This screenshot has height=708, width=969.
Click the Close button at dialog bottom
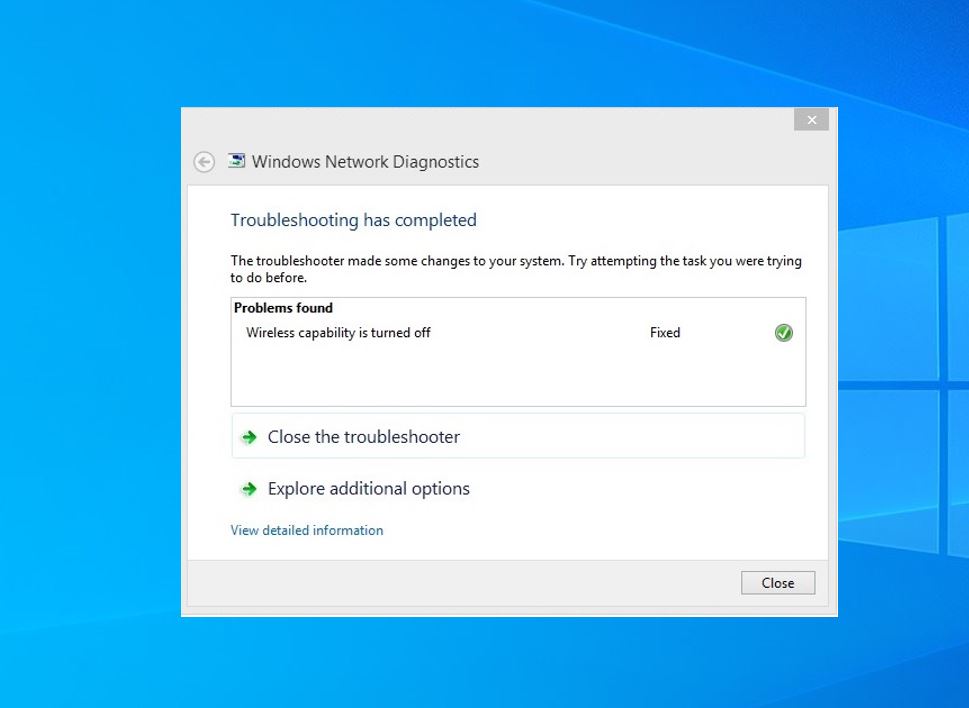click(778, 583)
